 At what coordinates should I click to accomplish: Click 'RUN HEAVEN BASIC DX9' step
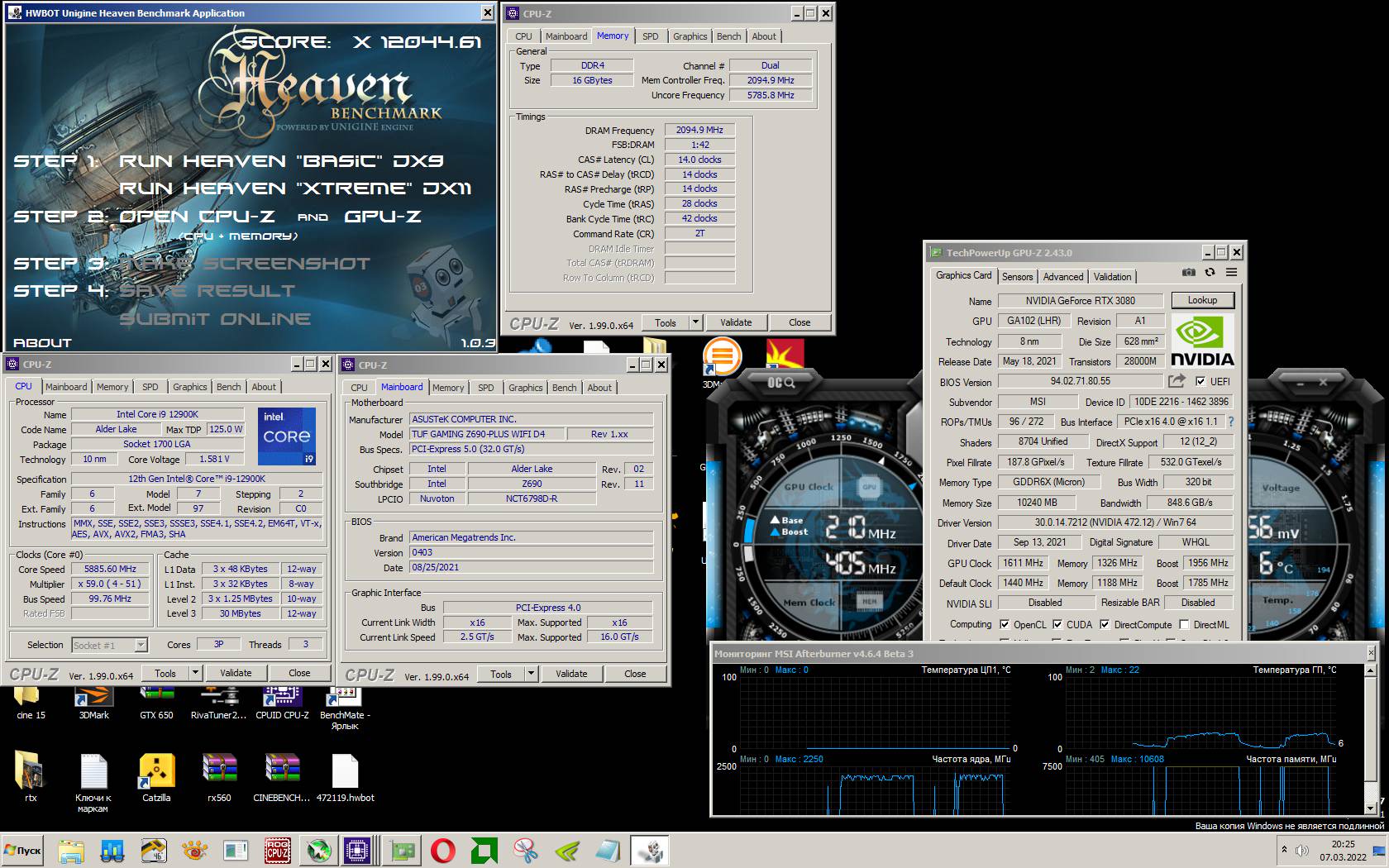tap(281, 161)
